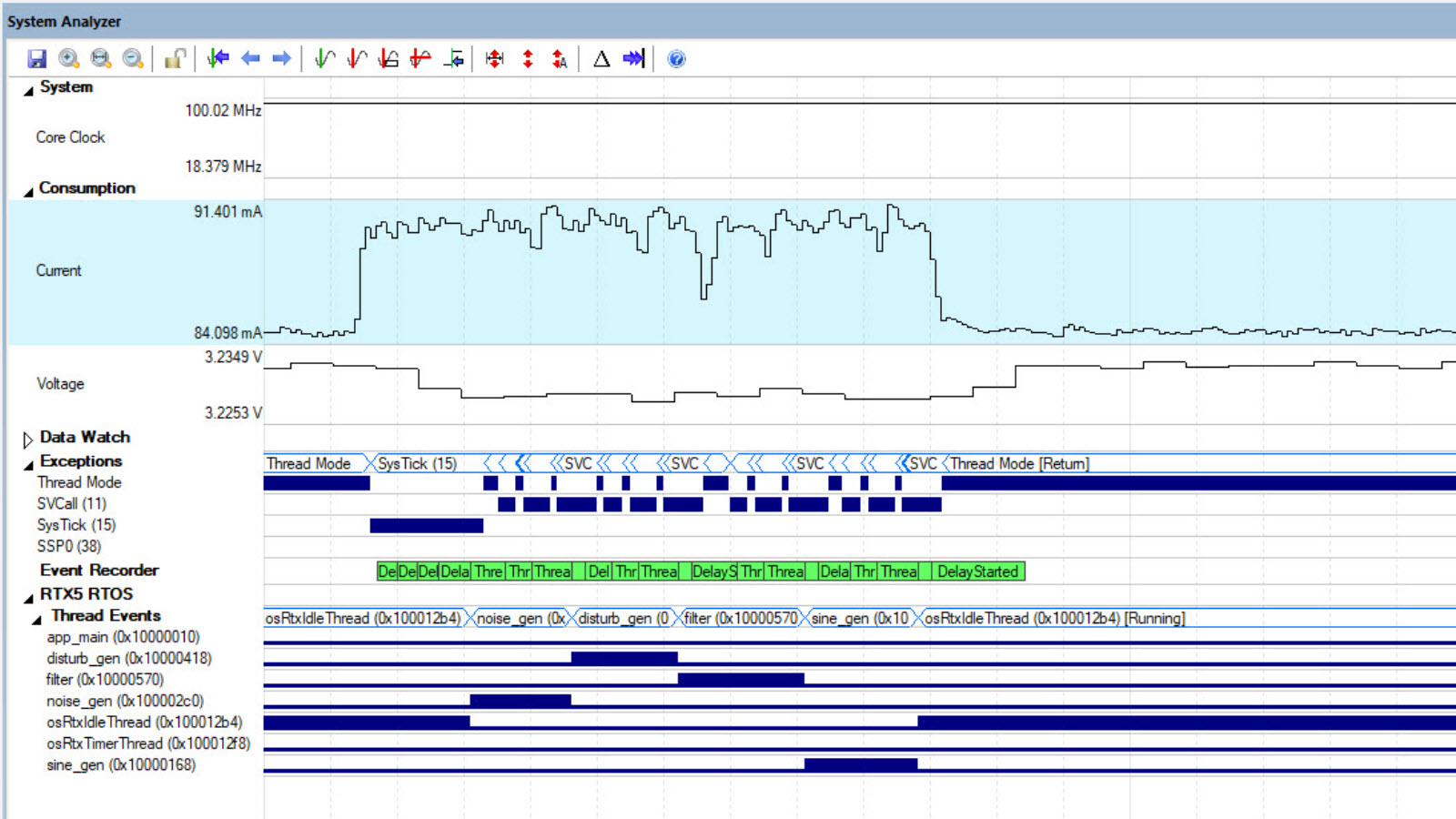Click the green DelayStarted event block
This screenshot has height=819, width=1456.
(x=977, y=571)
